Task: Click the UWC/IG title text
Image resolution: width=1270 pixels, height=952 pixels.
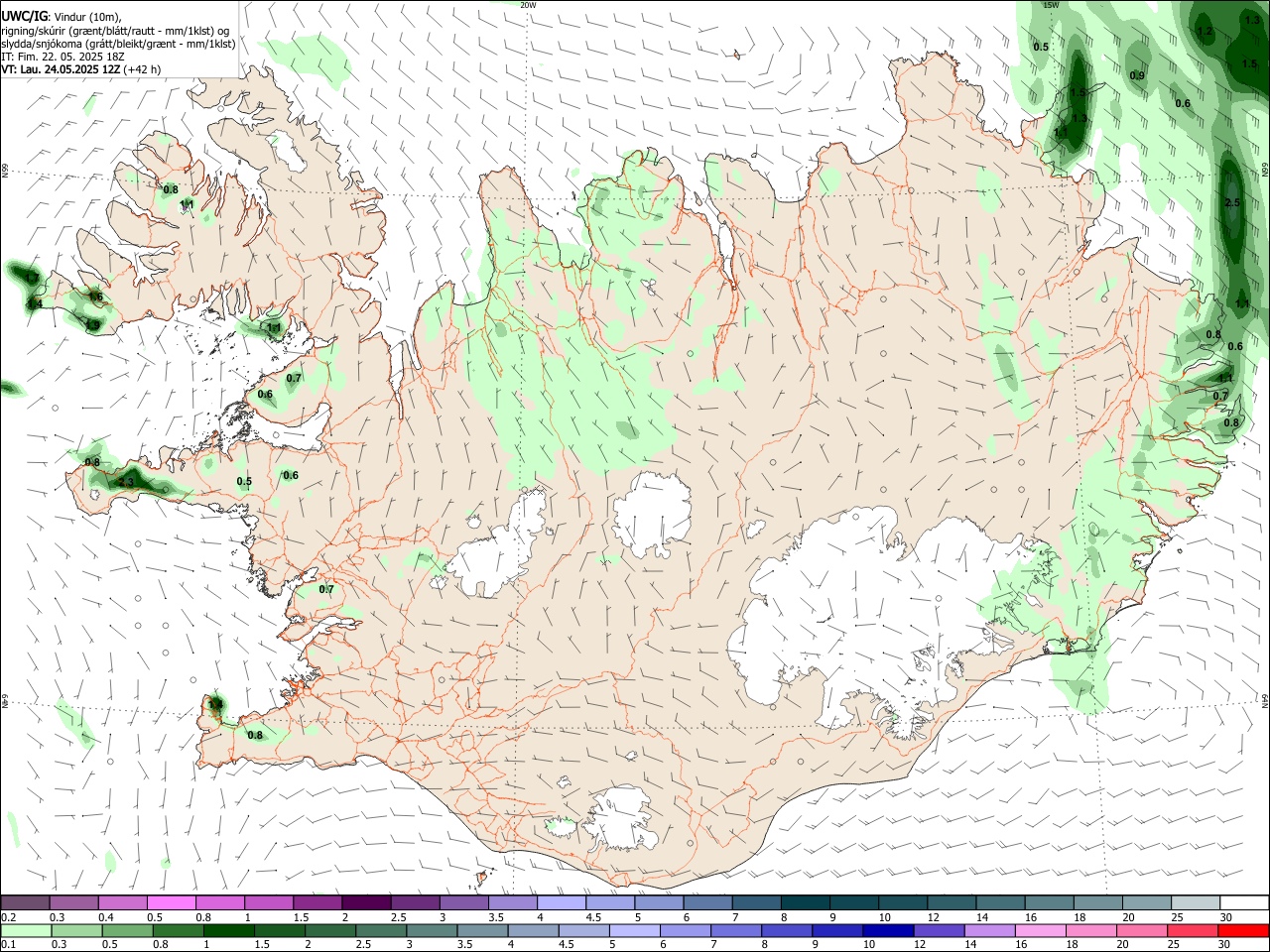Action: tap(24, 16)
